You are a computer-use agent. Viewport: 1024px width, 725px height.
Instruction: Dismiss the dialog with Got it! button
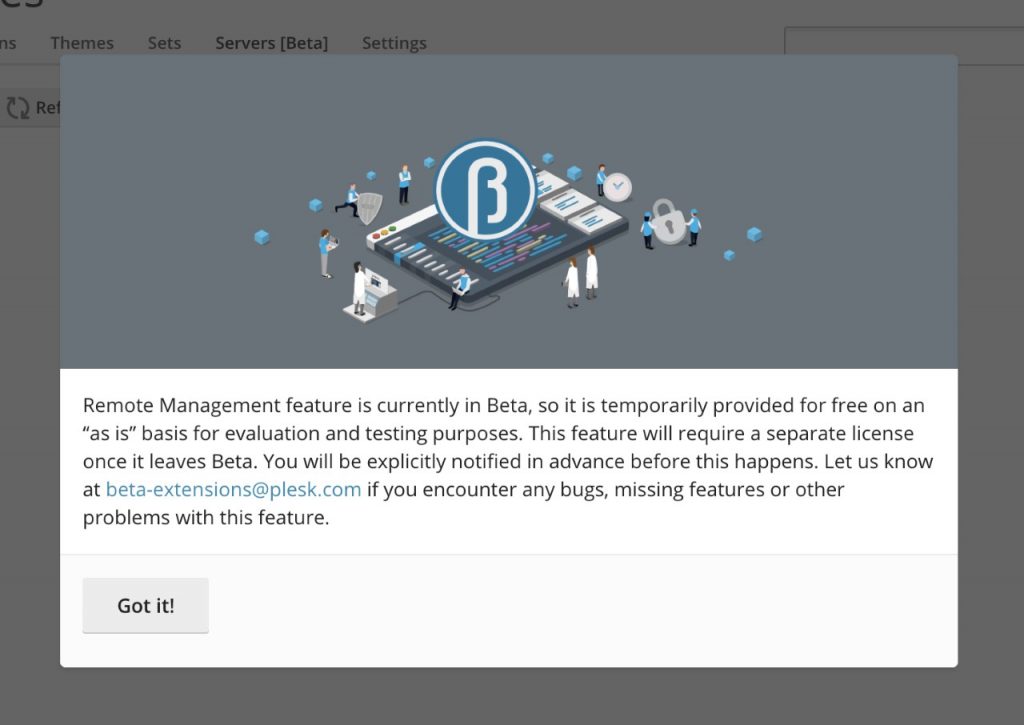coord(146,605)
